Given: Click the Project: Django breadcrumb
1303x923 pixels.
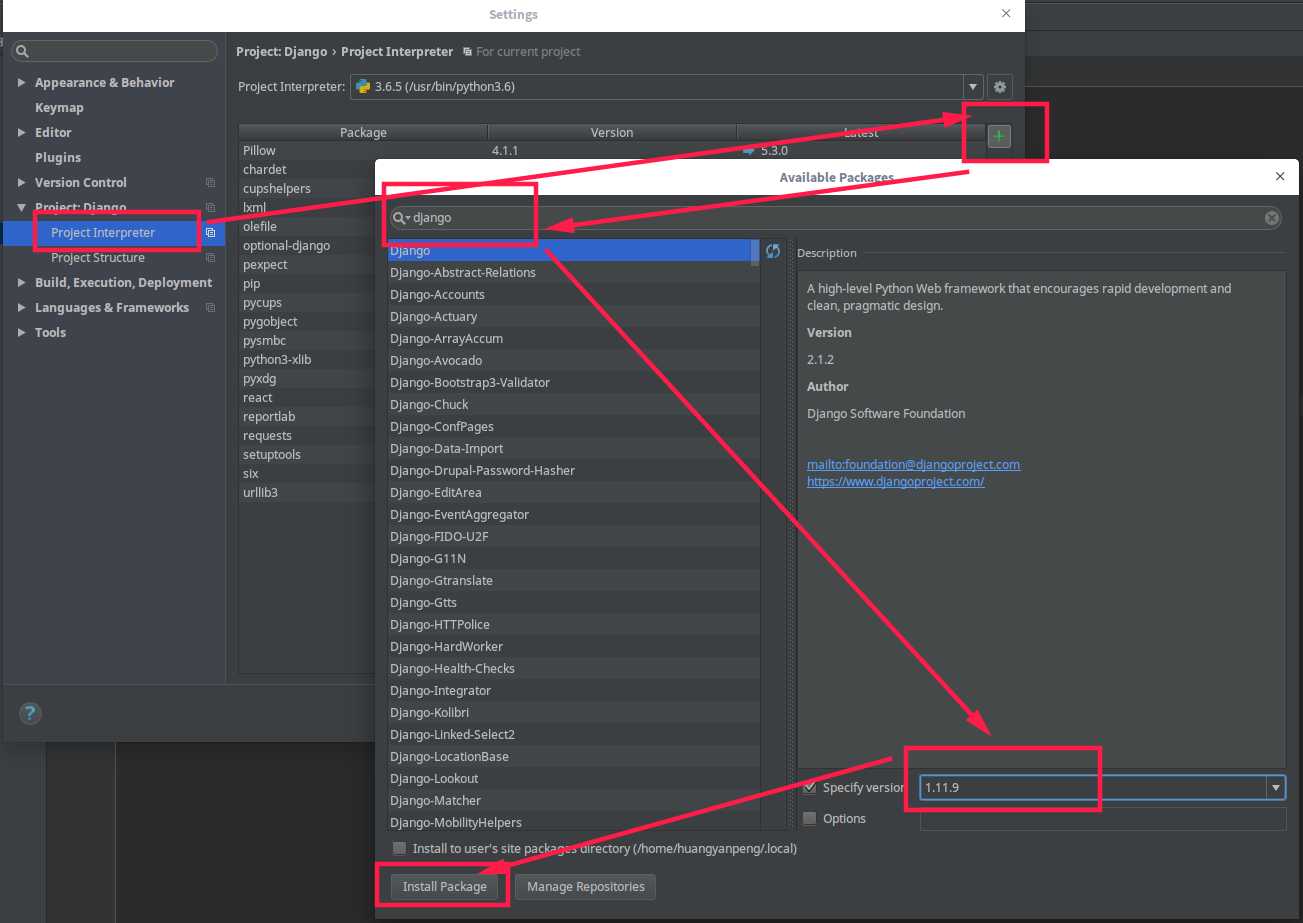Looking at the screenshot, I should click(281, 52).
